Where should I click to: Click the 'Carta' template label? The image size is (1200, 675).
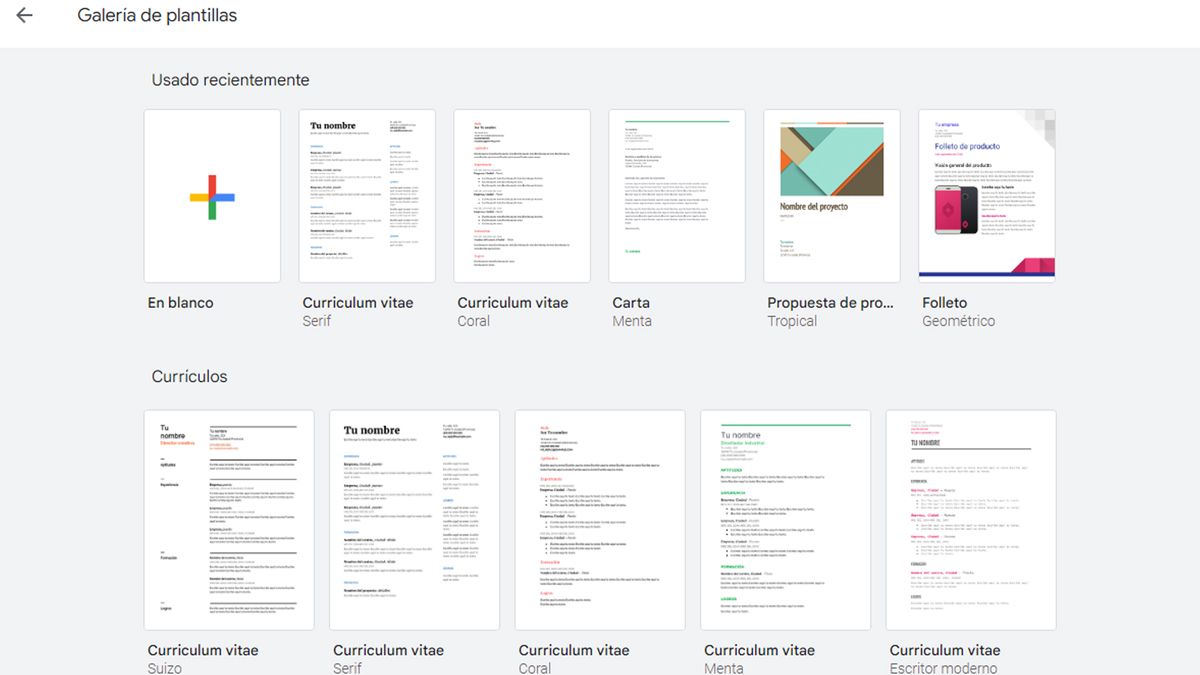[631, 302]
